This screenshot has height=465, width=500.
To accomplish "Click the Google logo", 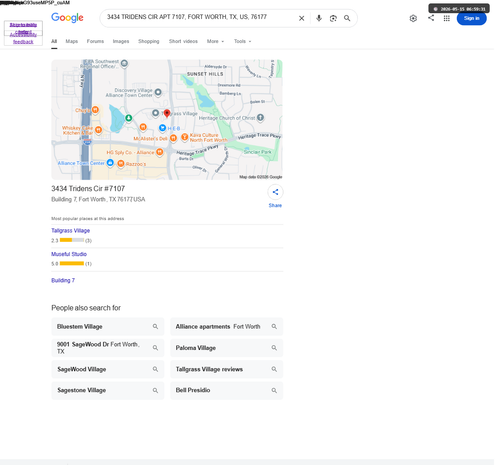I will coord(67,17).
